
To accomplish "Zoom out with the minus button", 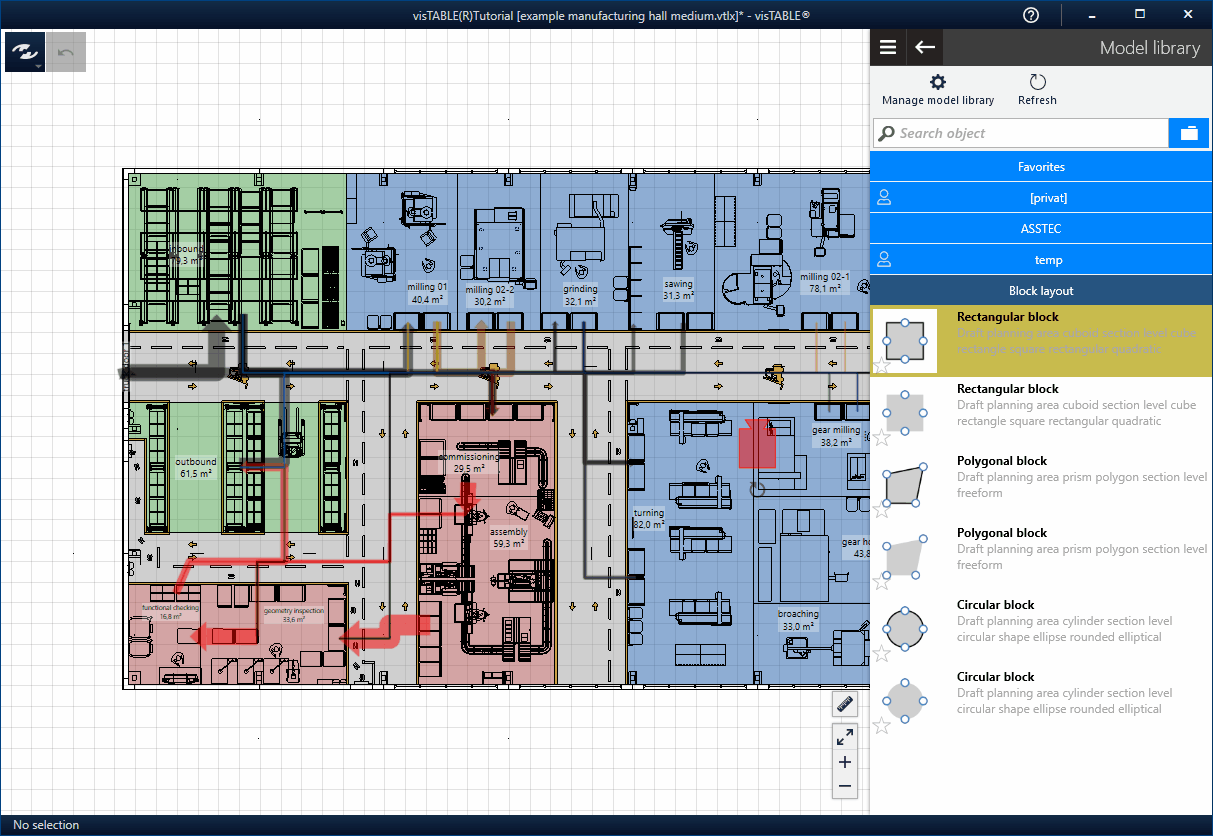I will tap(845, 787).
